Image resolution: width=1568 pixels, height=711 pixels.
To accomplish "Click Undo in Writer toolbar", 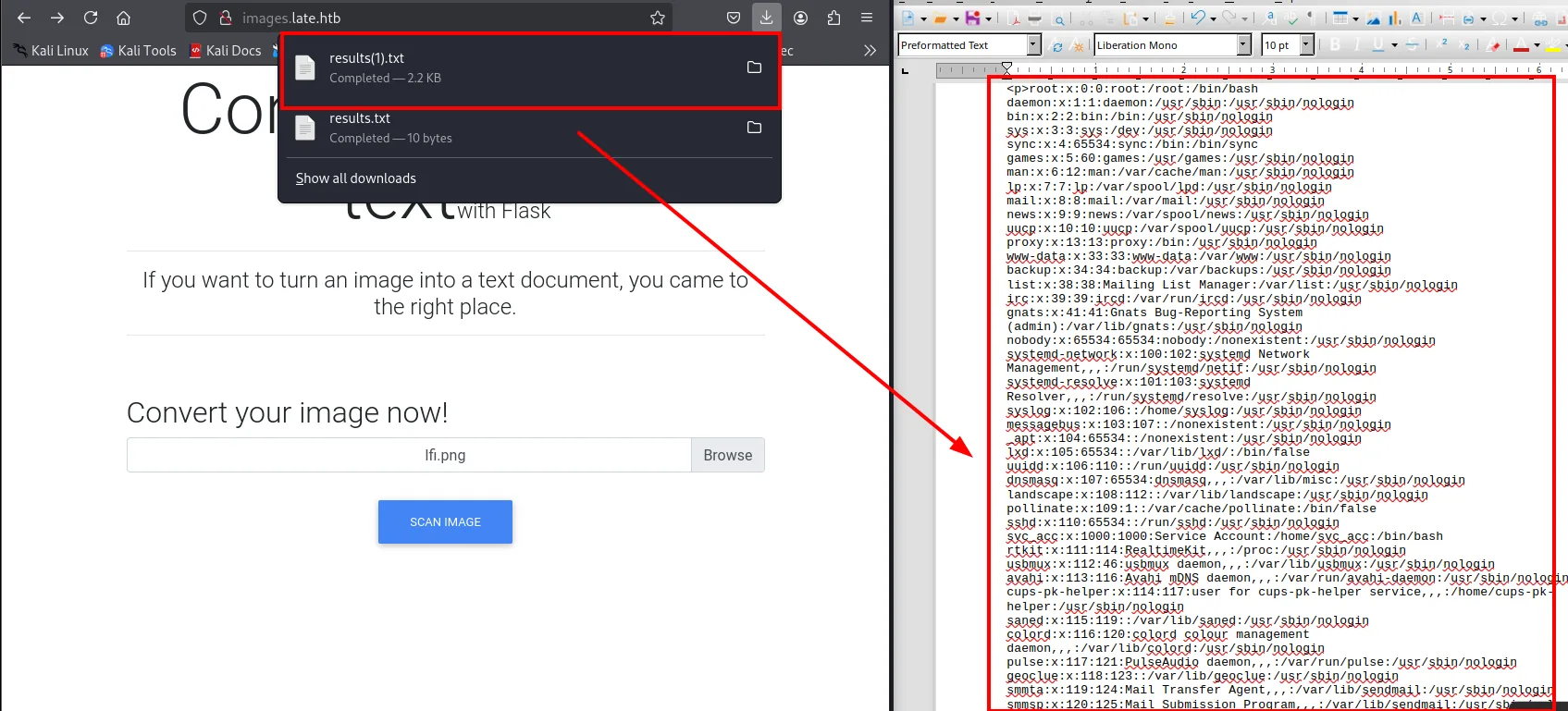I will [x=1198, y=18].
